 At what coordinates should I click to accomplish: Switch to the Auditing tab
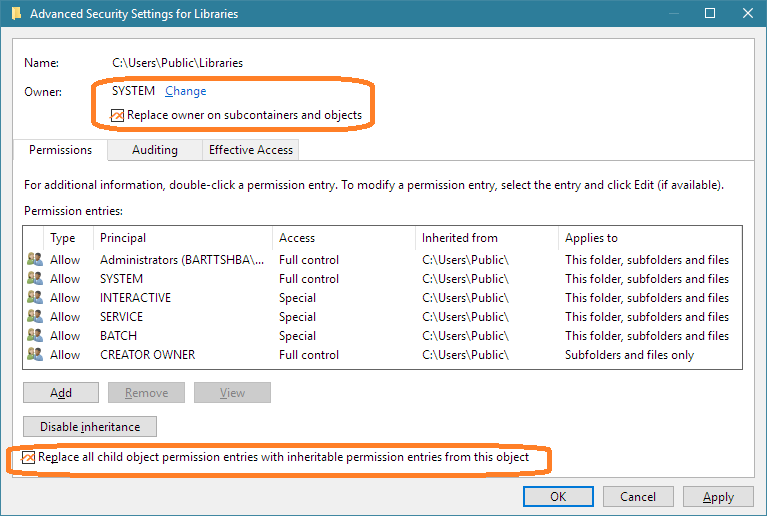(x=155, y=150)
